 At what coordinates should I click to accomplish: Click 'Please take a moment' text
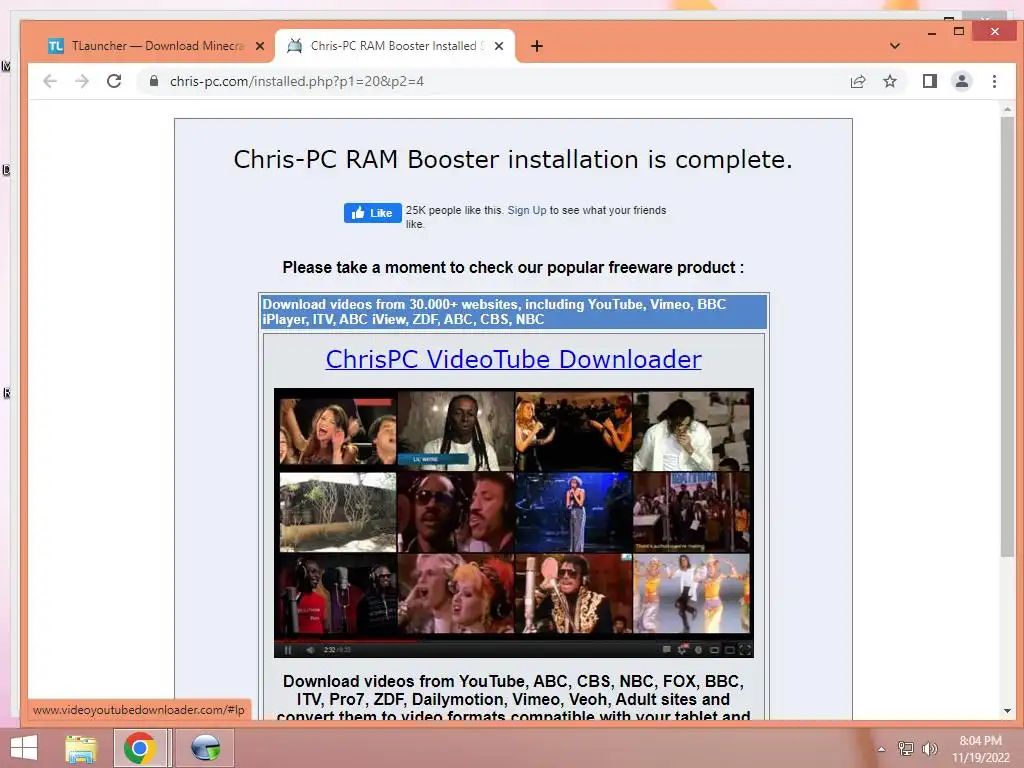click(513, 267)
